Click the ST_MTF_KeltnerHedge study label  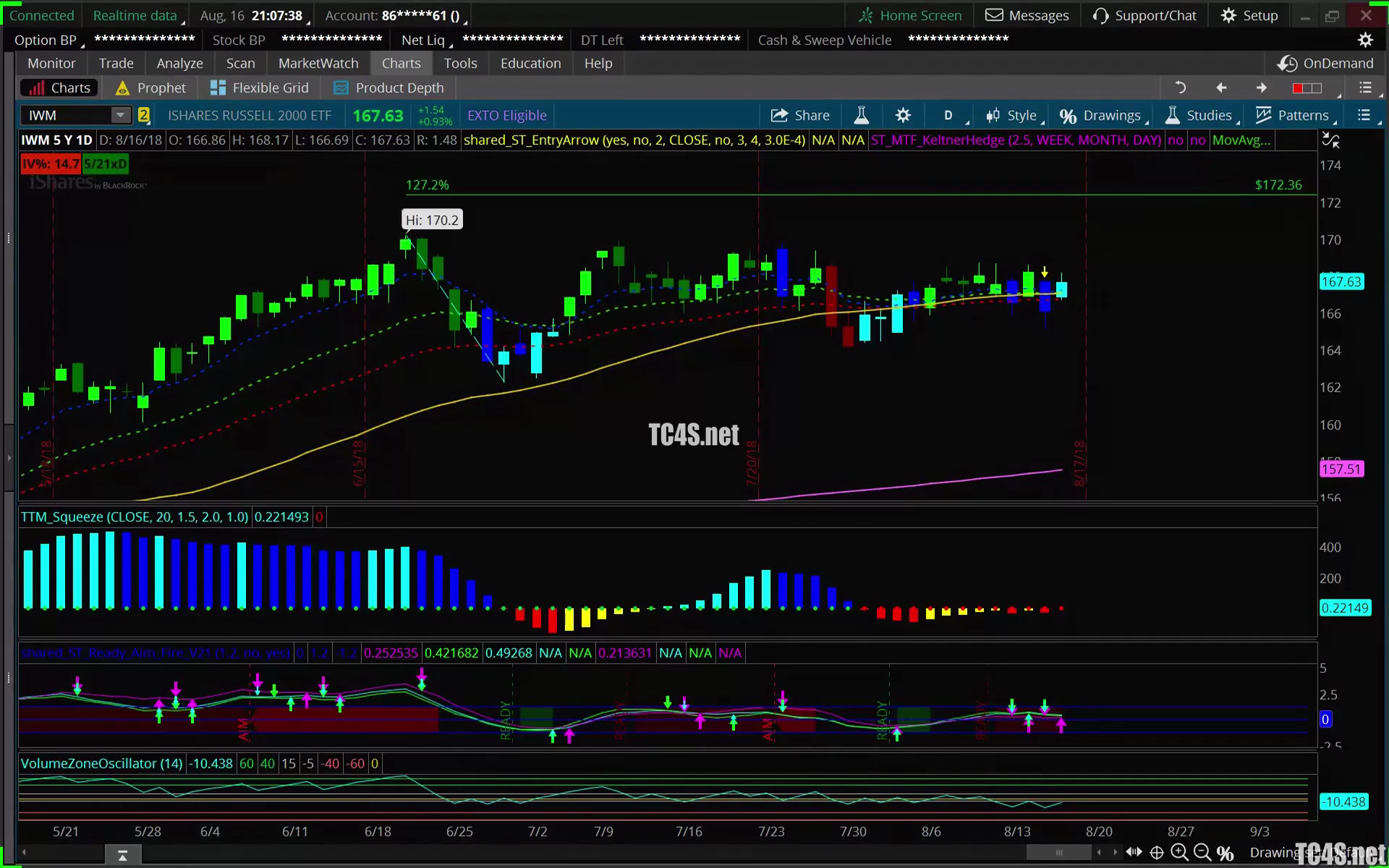coord(1016,140)
